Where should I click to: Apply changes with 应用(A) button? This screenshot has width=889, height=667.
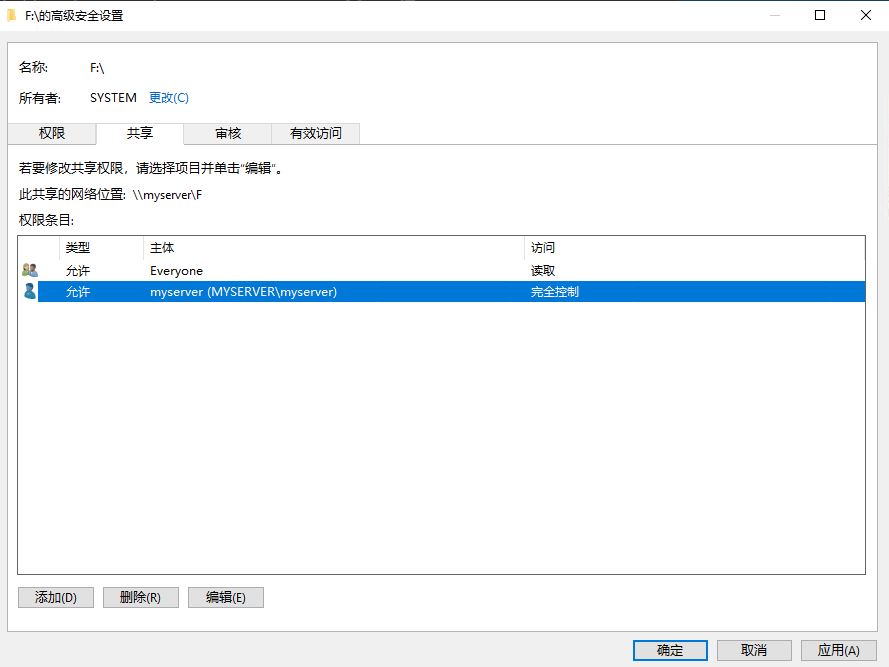pyautogui.click(x=838, y=650)
